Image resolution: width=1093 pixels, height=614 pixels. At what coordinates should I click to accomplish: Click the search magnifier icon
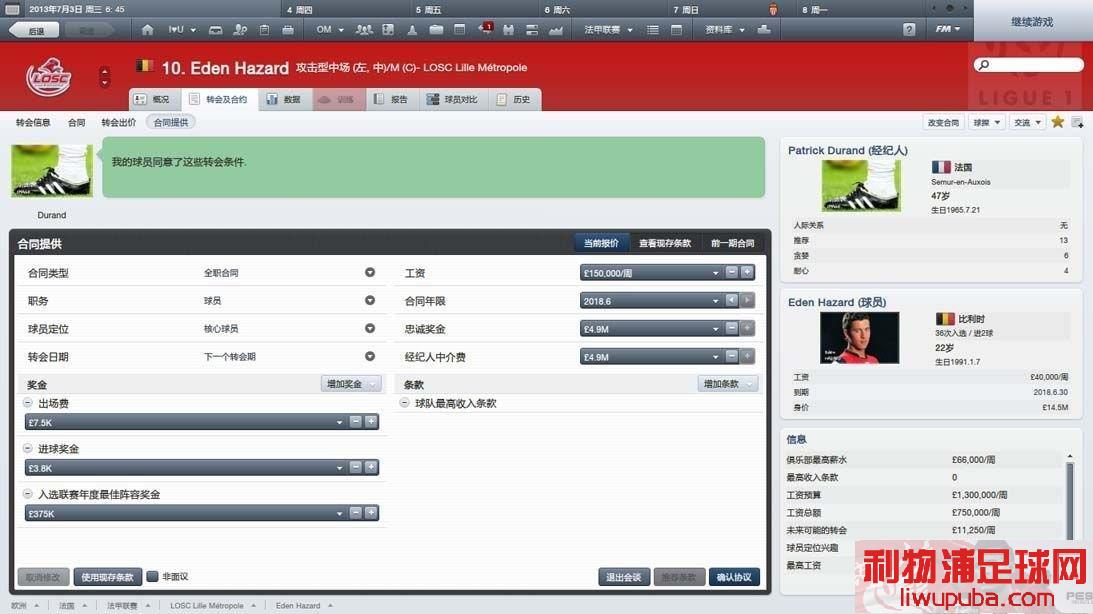[x=984, y=65]
